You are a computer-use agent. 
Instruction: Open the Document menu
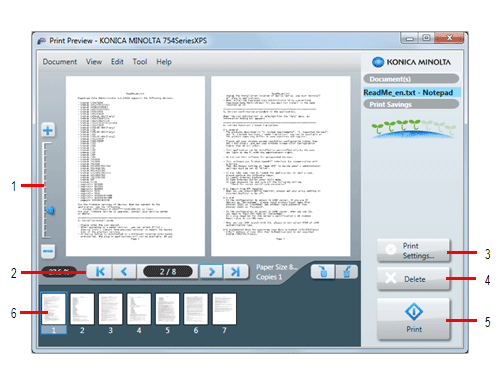[60, 62]
